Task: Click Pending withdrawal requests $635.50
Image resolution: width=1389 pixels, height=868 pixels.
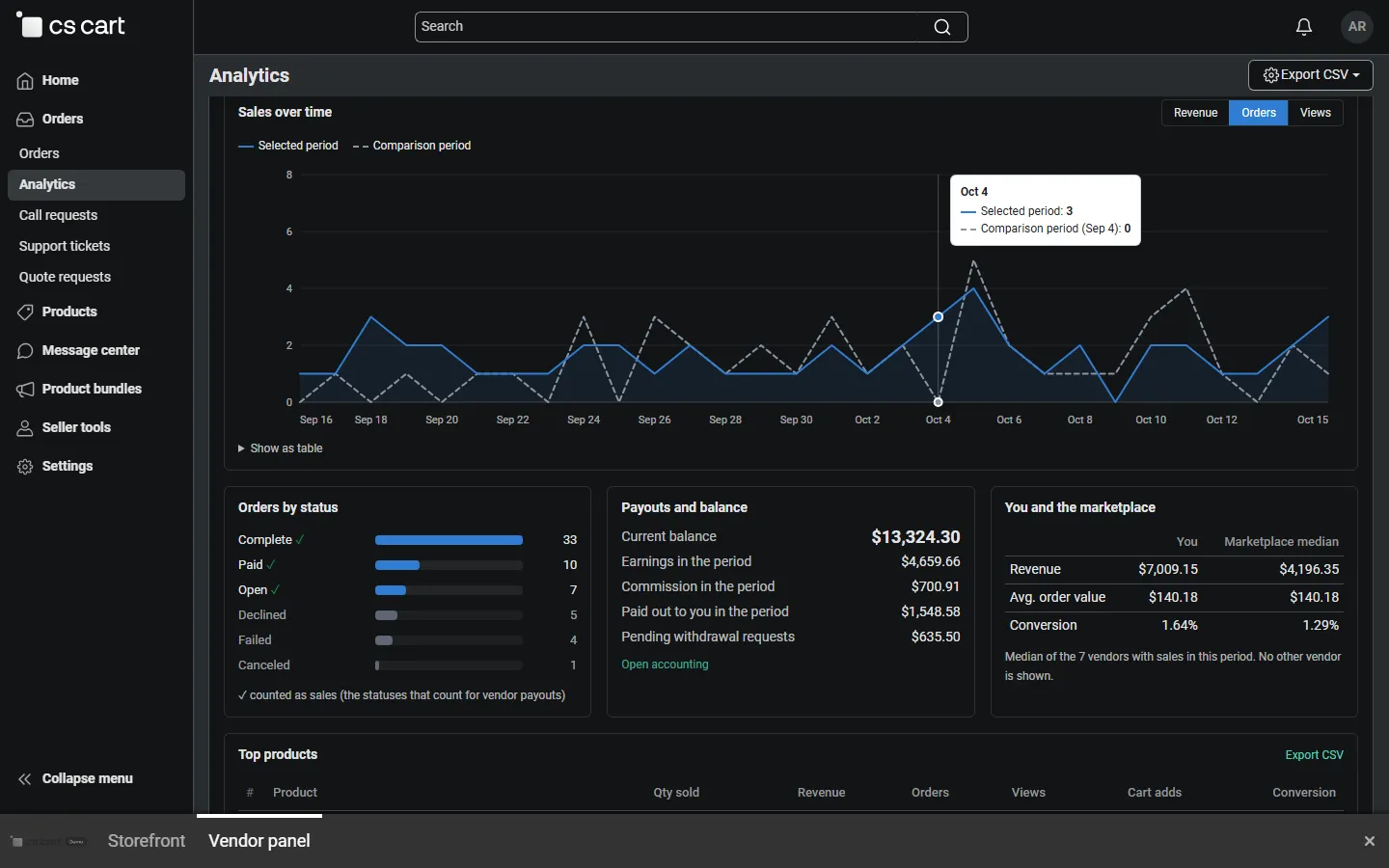Action: (x=936, y=637)
